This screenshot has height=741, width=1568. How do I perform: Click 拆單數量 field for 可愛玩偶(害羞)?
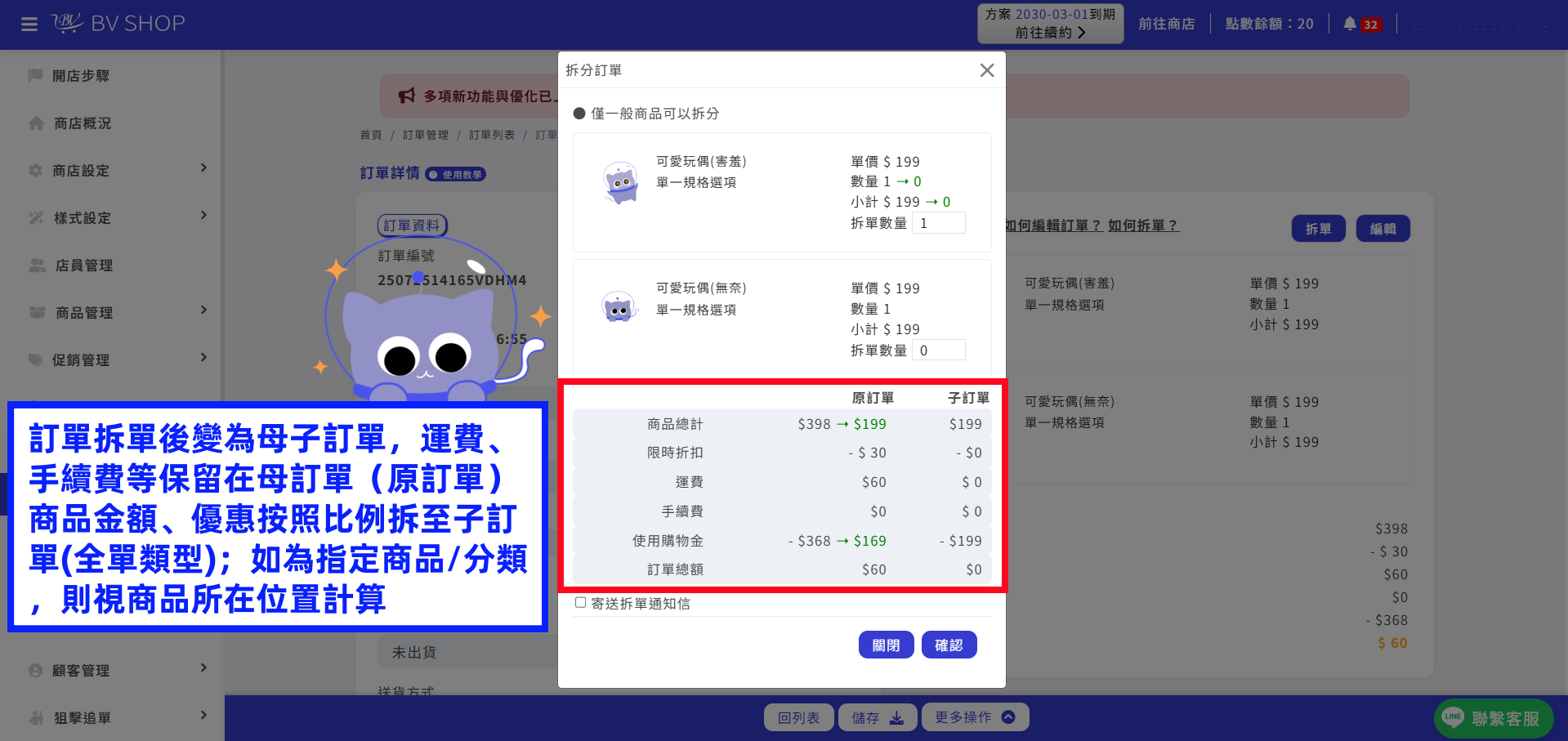pyautogui.click(x=939, y=223)
